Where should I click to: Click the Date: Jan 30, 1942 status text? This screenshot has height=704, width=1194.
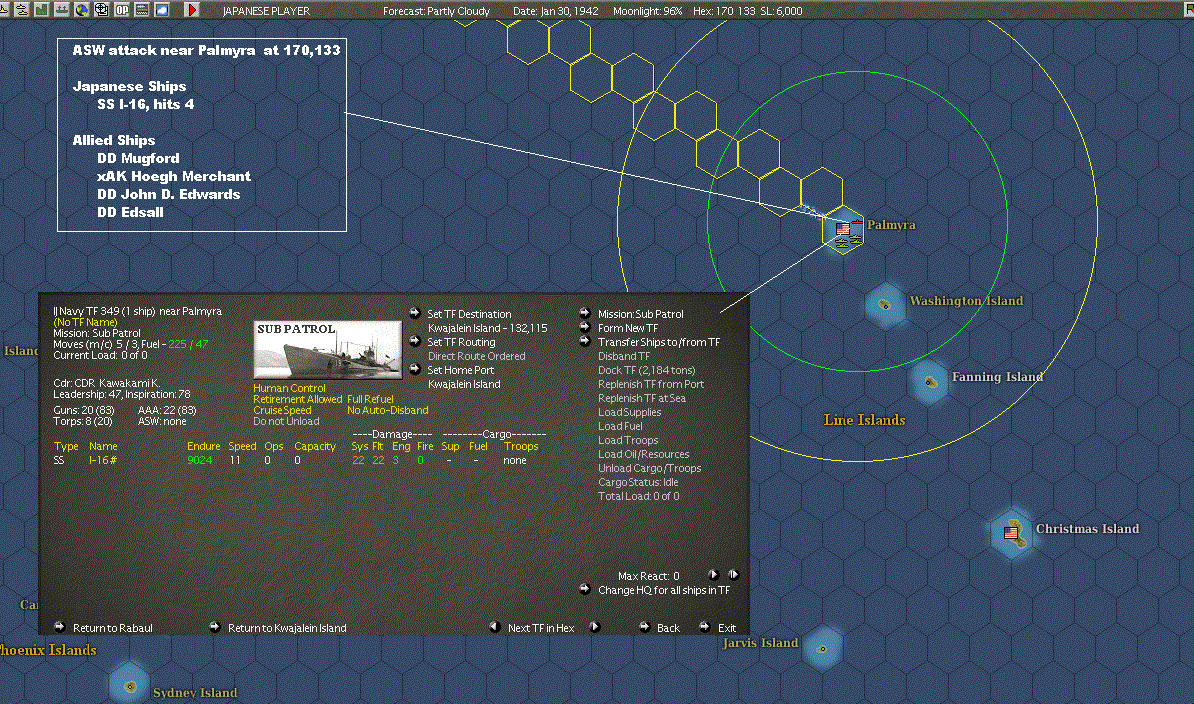pyautogui.click(x=556, y=11)
